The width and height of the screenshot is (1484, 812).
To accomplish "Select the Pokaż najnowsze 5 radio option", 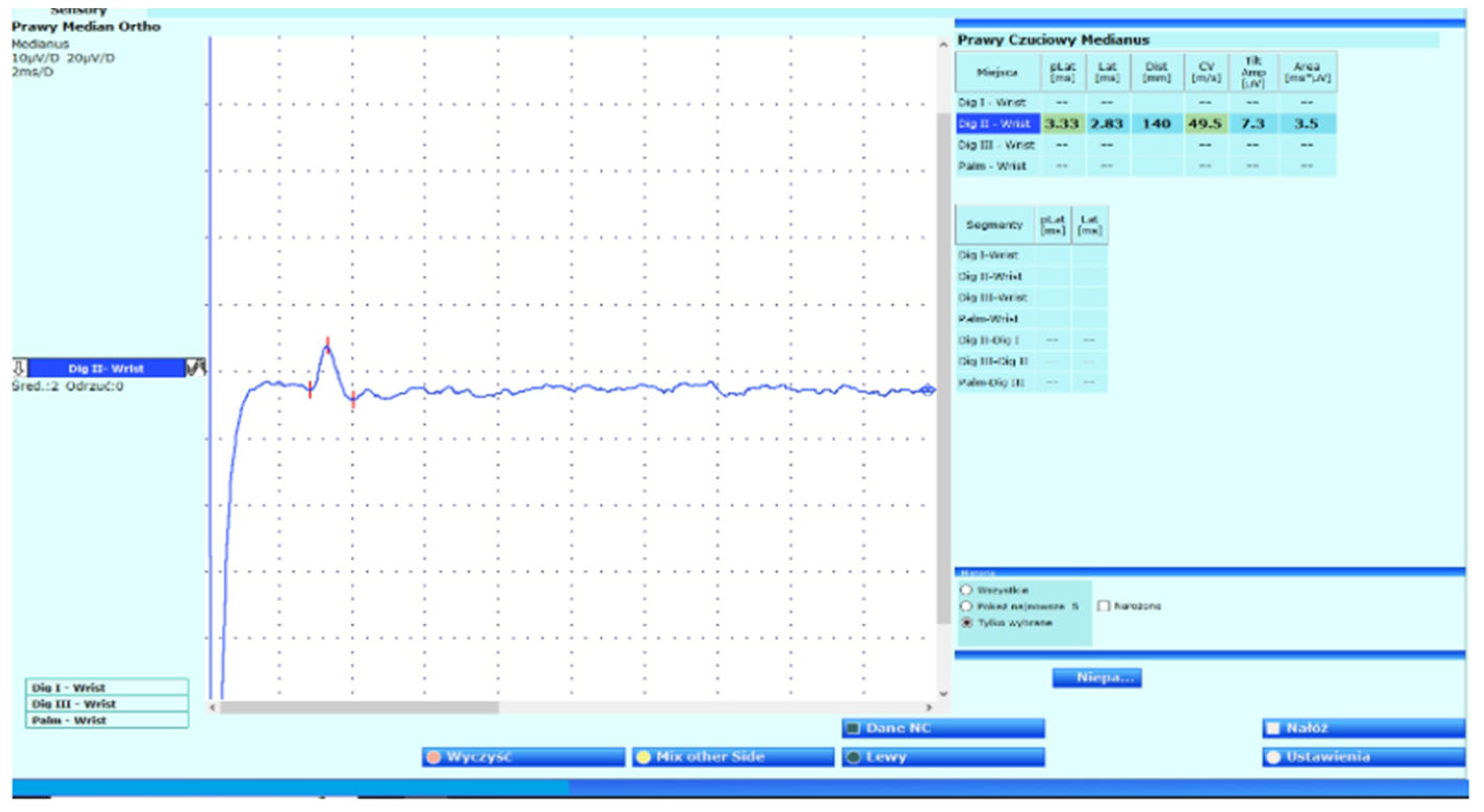I will point(967,606).
